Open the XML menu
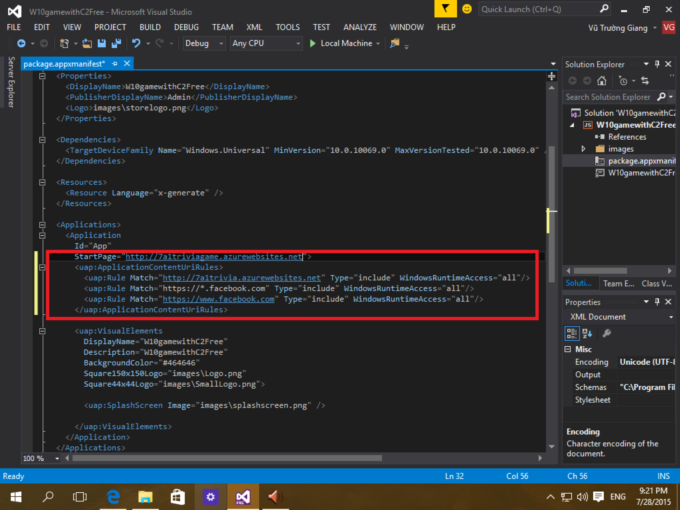The image size is (680, 510). pyautogui.click(x=254, y=27)
